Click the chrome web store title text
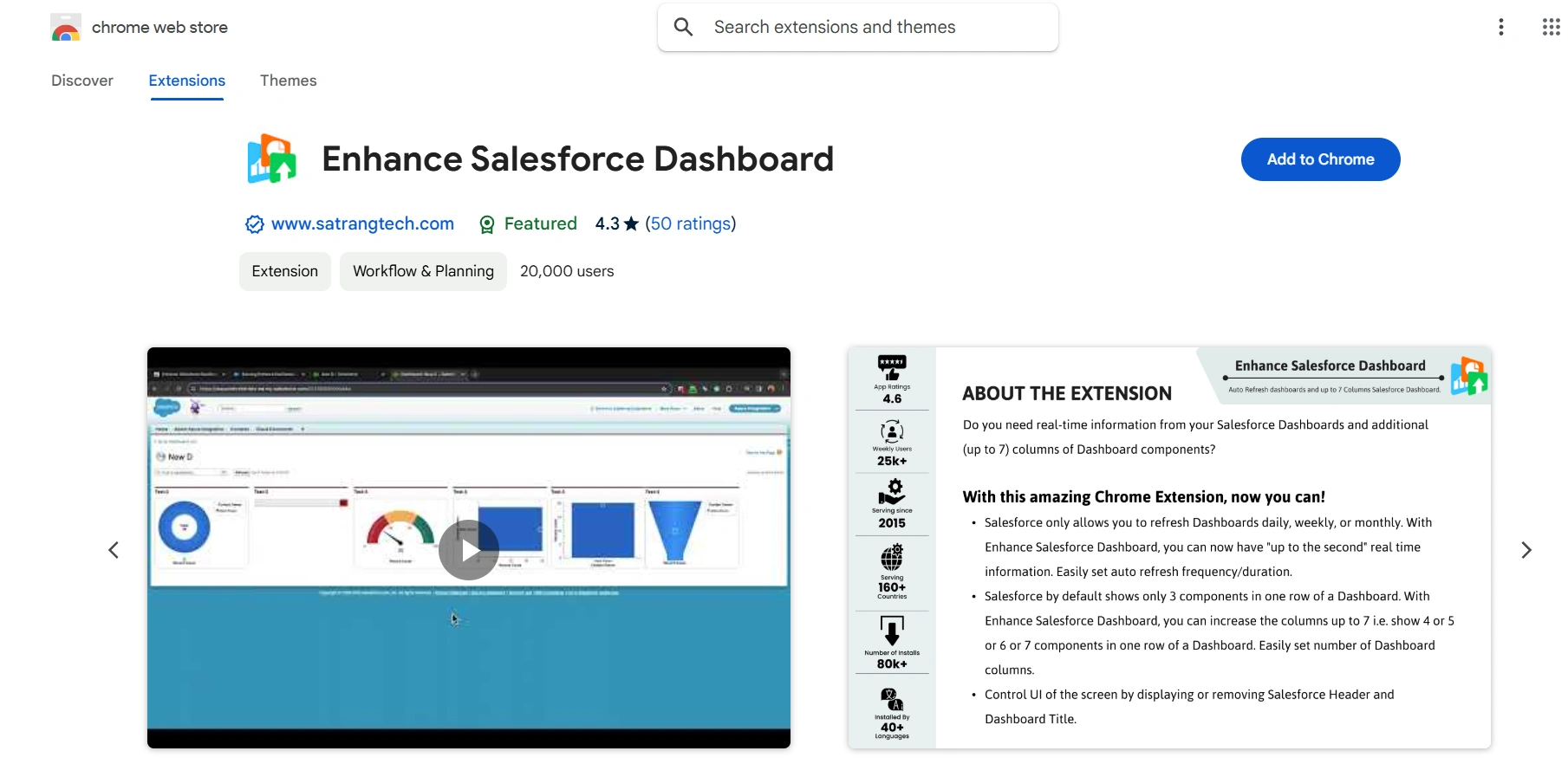Screen dimensions: 1568x764 (x=159, y=28)
